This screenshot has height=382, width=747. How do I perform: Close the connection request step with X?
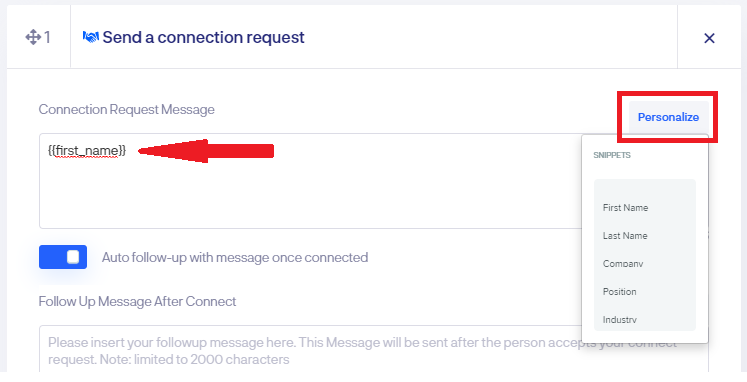point(709,38)
